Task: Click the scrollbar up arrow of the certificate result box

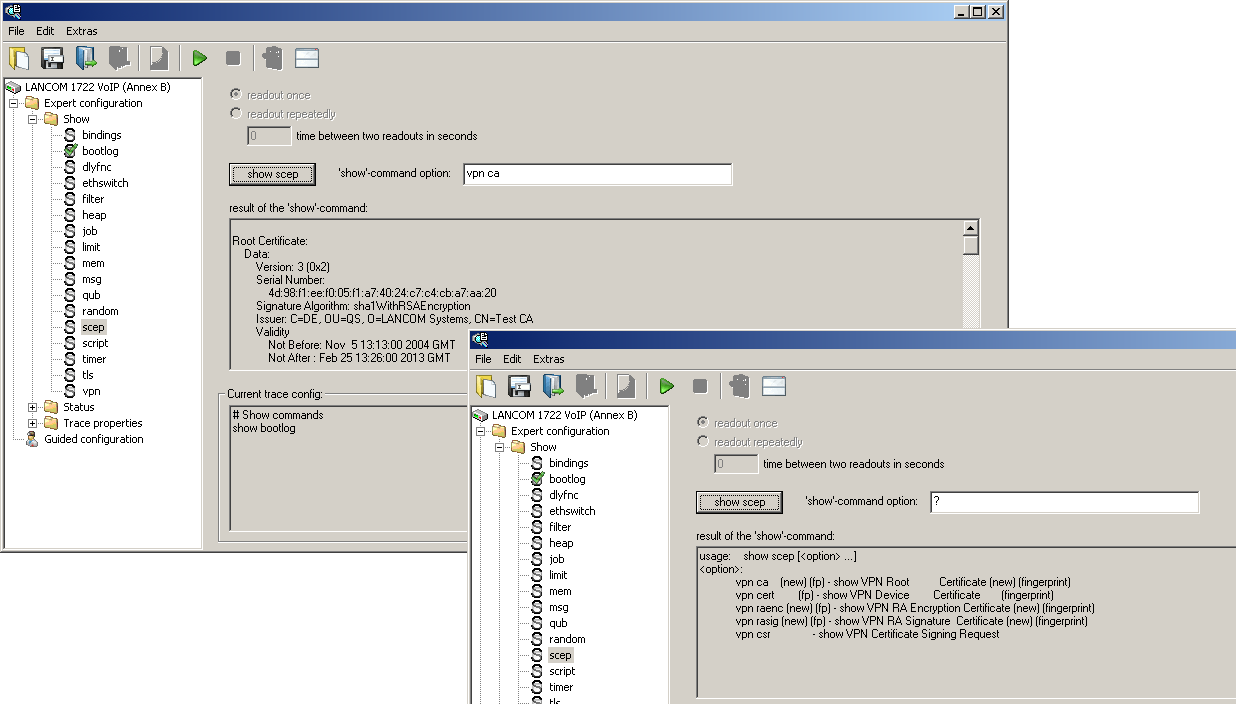Action: tap(970, 227)
